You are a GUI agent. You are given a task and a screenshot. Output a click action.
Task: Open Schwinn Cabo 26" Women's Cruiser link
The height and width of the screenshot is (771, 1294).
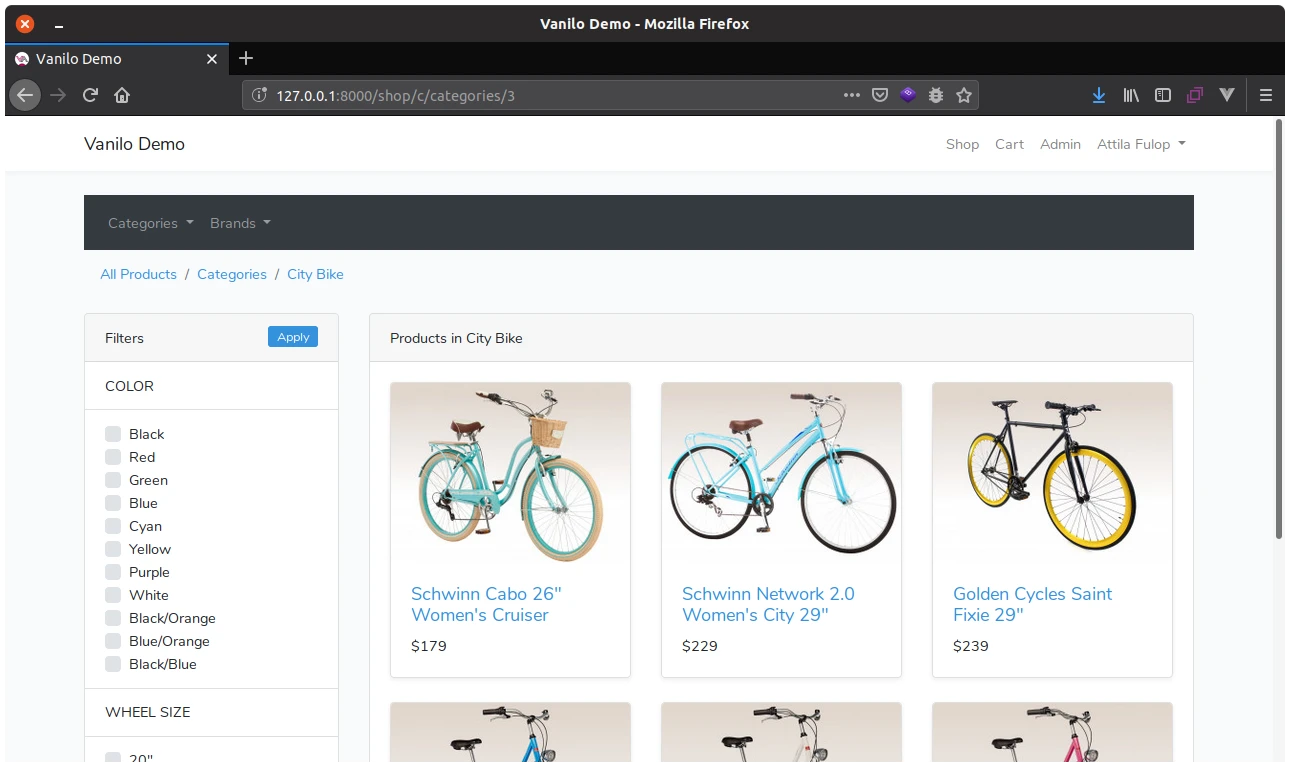486,604
